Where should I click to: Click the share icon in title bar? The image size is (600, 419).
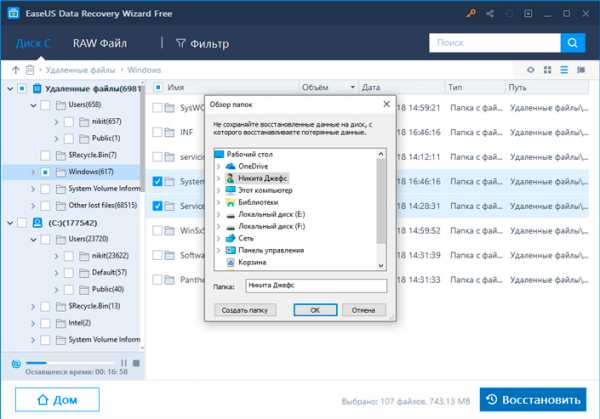click(490, 14)
